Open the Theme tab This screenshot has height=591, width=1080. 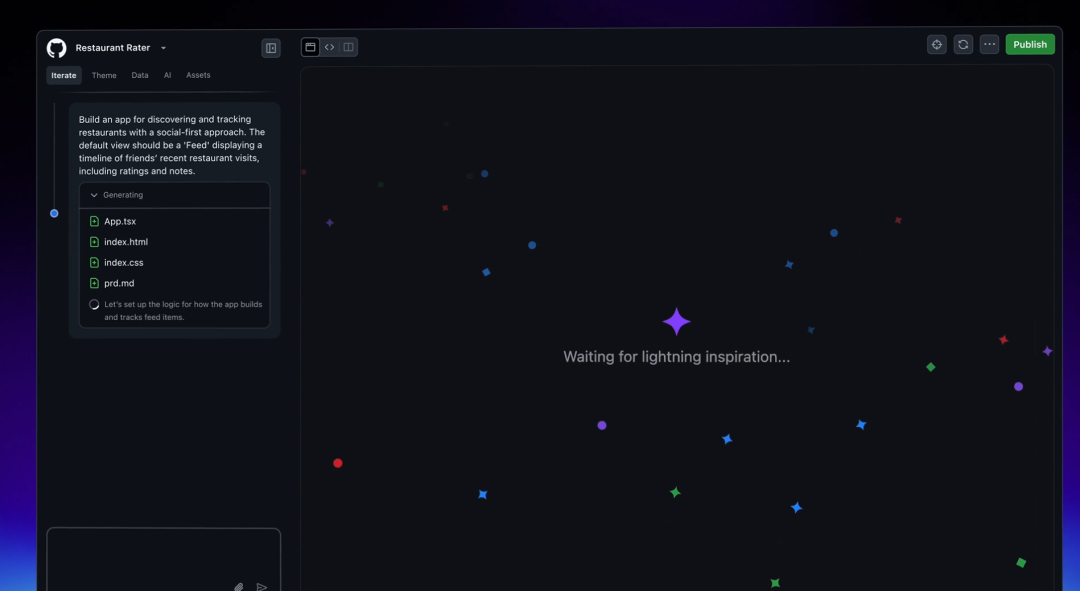pos(104,75)
